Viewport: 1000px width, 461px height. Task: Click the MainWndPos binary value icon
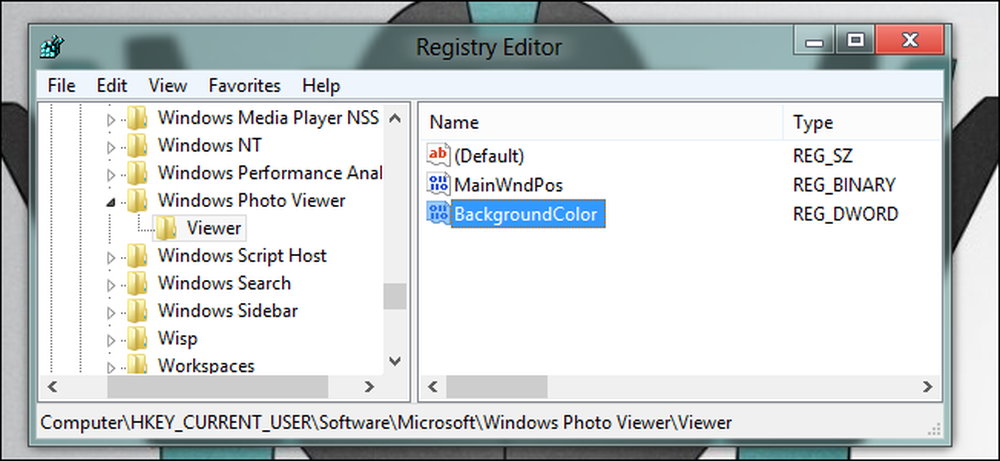click(x=439, y=185)
